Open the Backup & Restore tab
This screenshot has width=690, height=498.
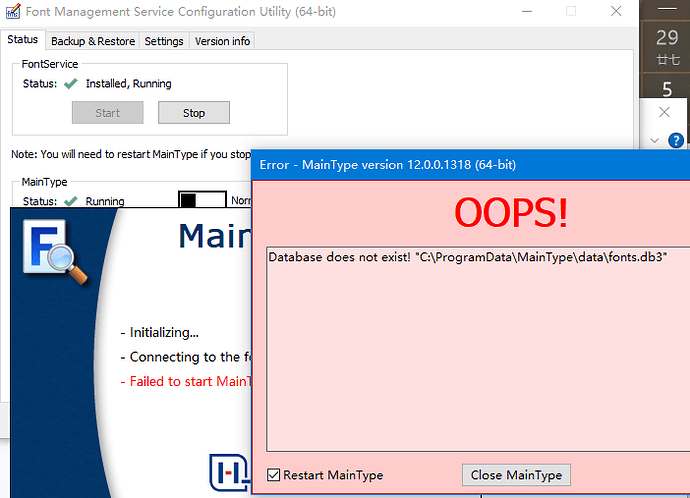(93, 41)
